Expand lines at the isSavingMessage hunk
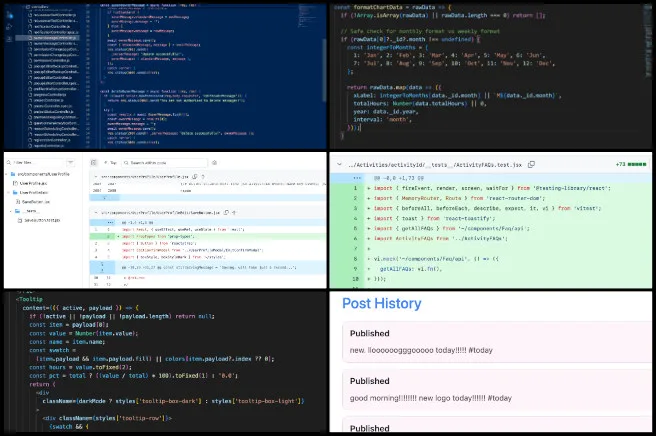The height and width of the screenshot is (436, 656). [102, 267]
